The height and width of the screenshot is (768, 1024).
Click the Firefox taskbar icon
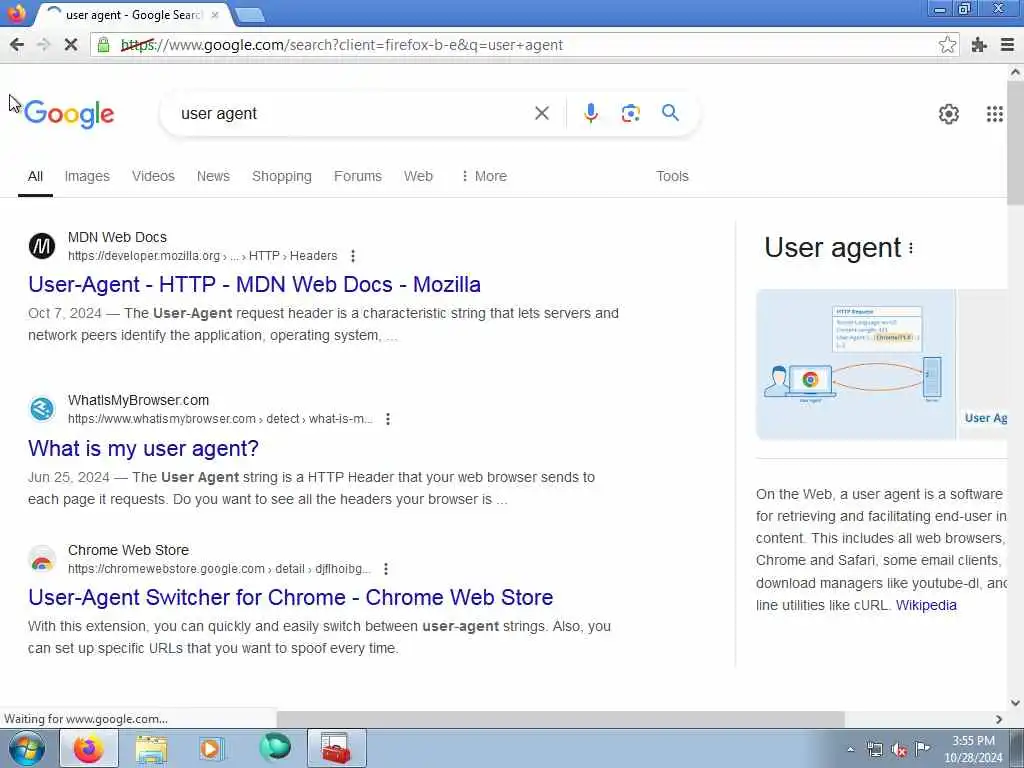tap(89, 748)
